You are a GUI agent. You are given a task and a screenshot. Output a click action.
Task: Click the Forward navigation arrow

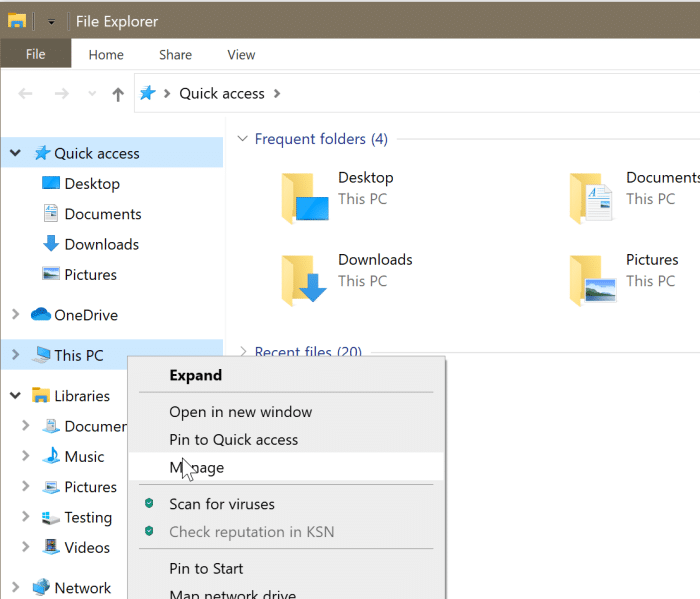(x=62, y=94)
